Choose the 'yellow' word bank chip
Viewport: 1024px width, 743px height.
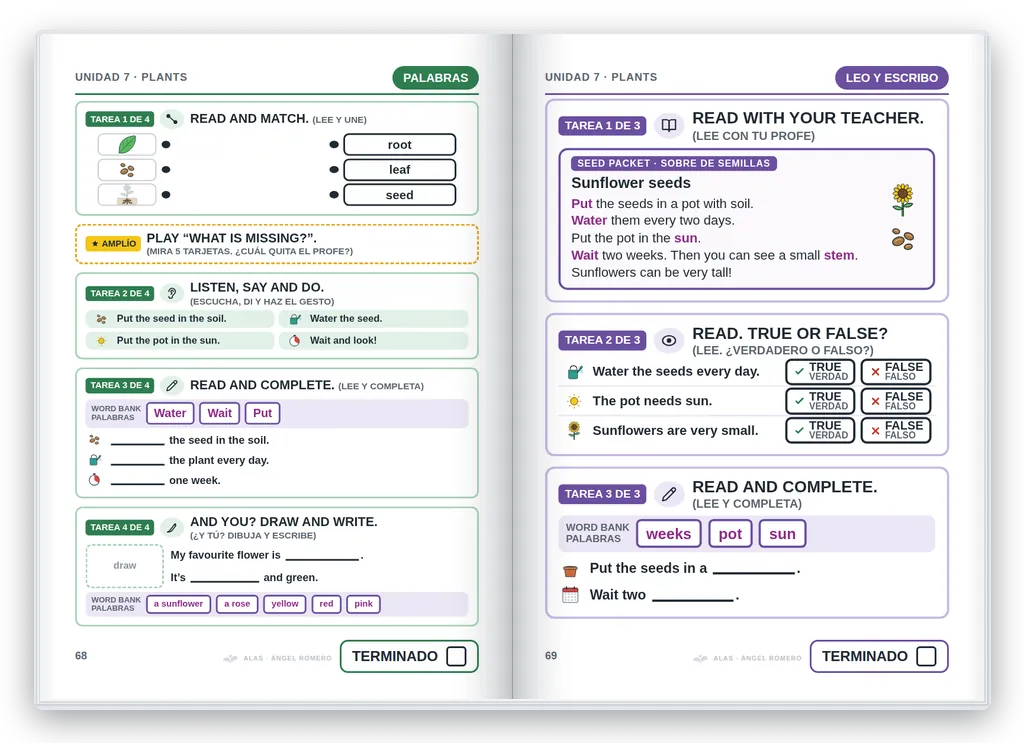[285, 604]
